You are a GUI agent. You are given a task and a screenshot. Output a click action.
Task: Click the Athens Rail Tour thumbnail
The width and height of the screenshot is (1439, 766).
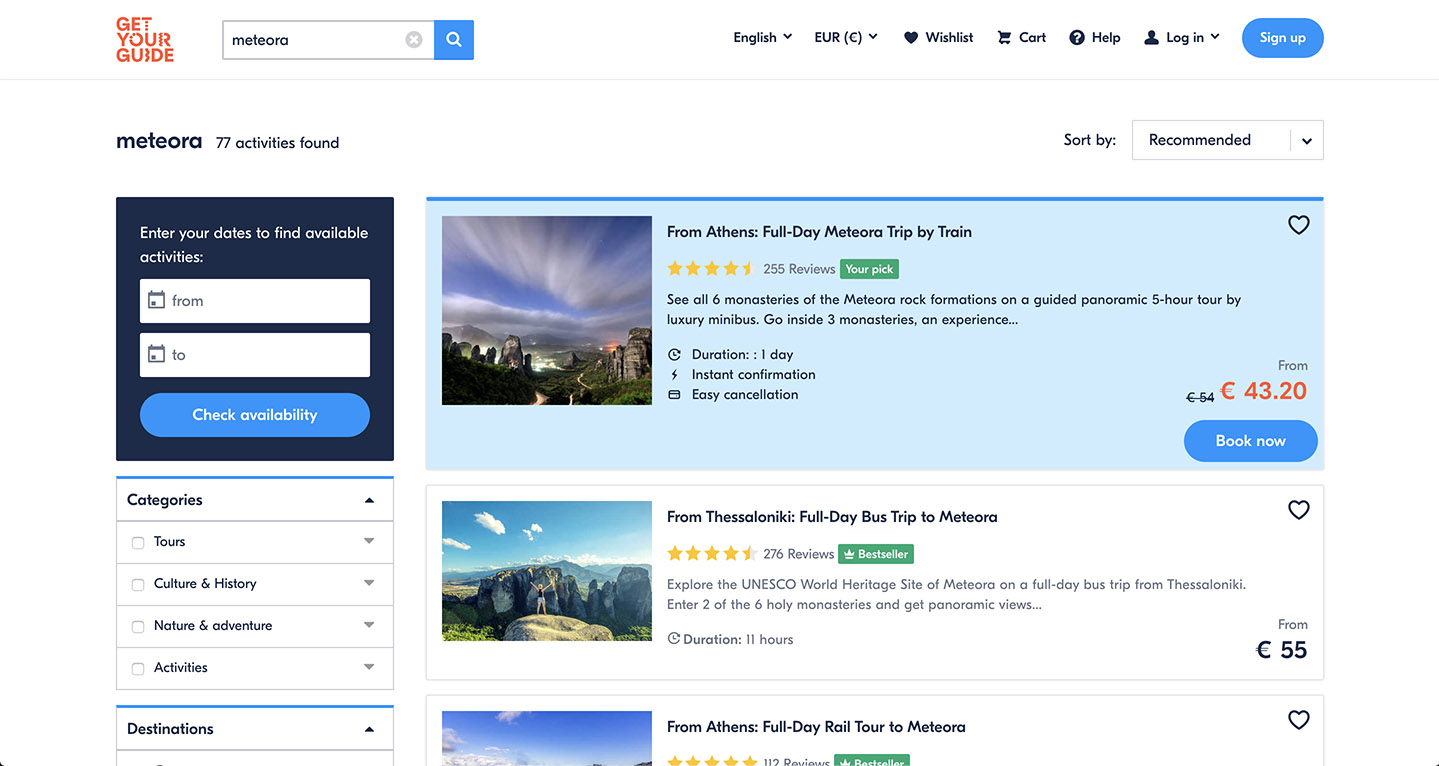point(547,738)
